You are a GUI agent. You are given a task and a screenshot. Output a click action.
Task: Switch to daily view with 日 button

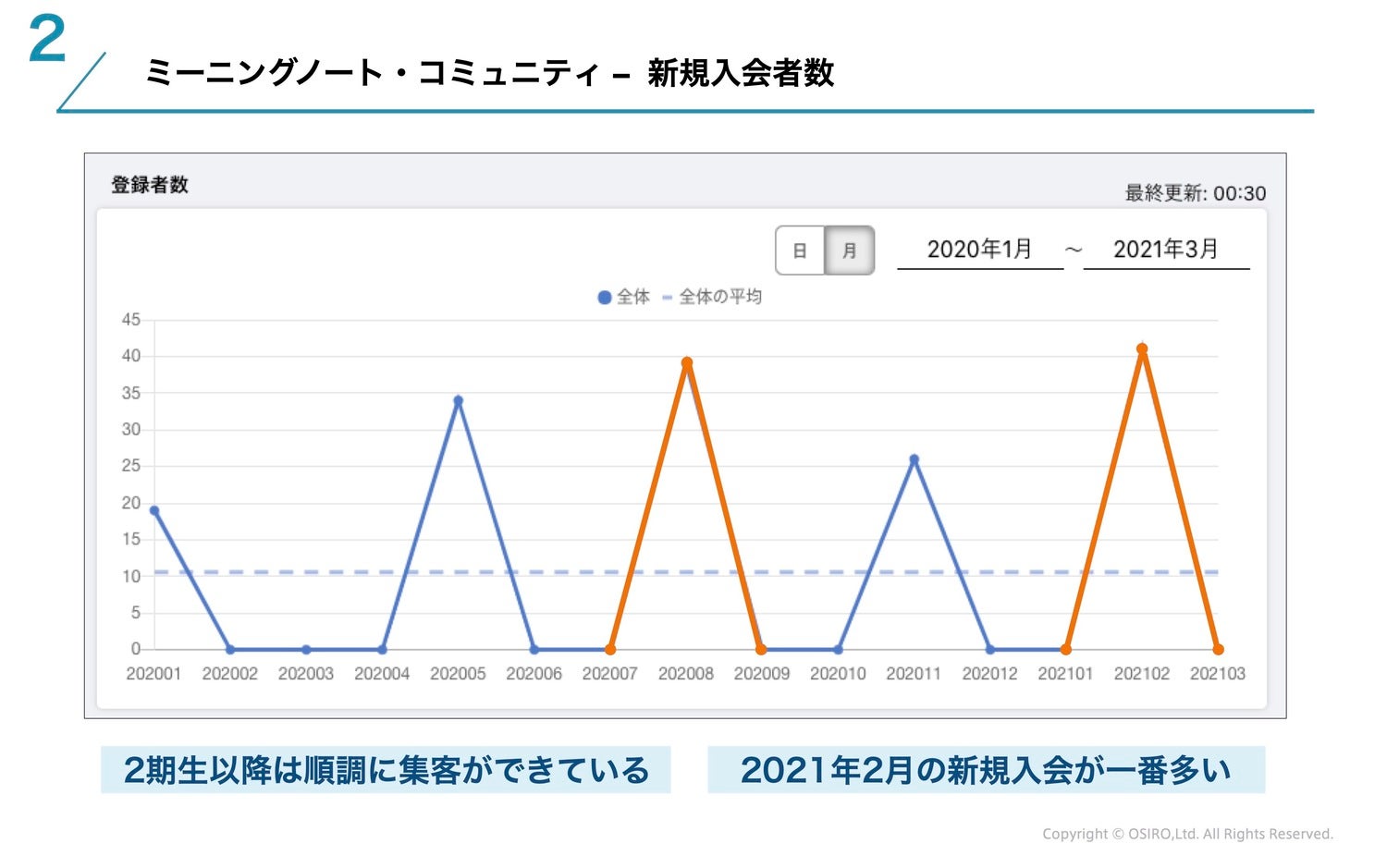800,251
